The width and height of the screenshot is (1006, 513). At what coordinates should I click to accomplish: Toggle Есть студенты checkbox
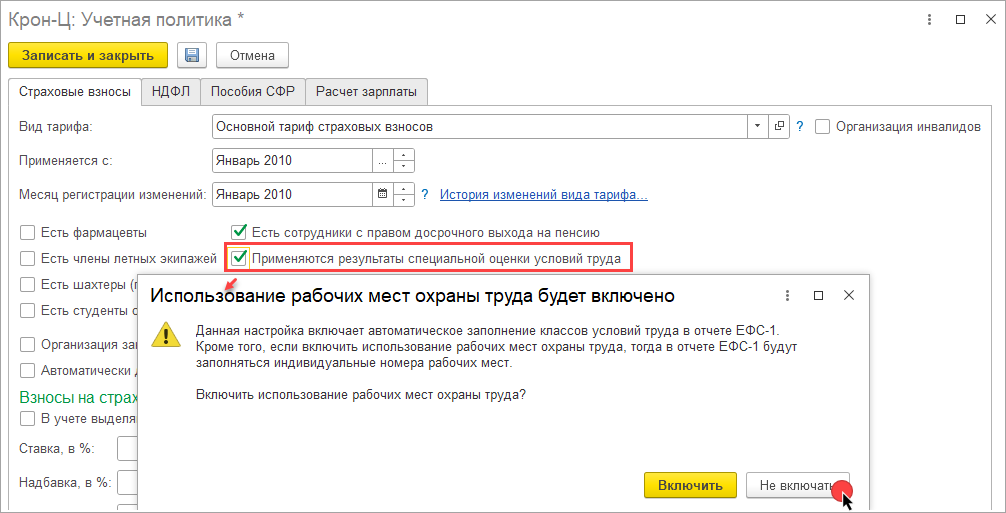(x=27, y=311)
